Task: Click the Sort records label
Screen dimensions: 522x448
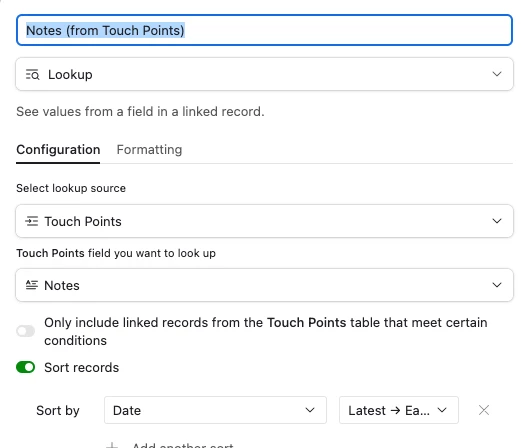Action: (81, 367)
